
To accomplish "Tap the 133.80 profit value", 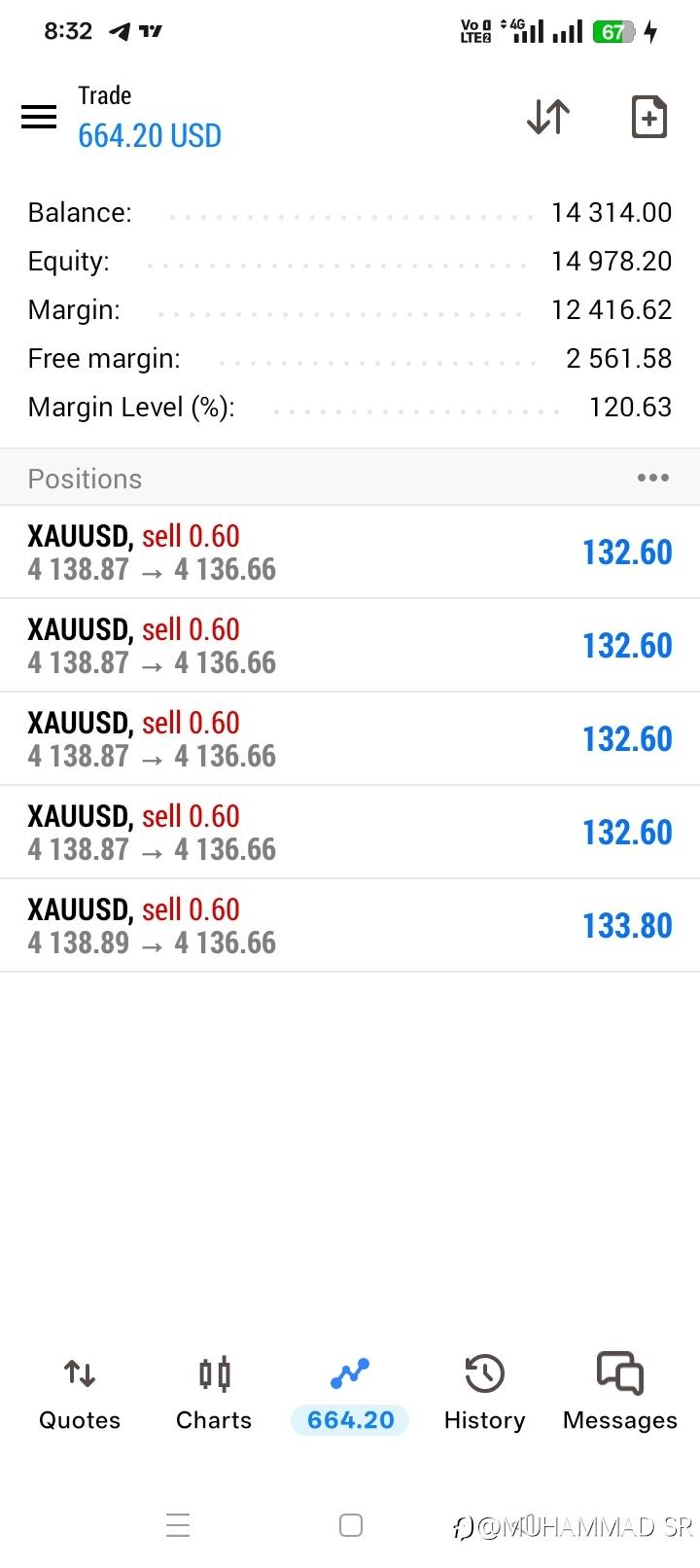I will (x=627, y=926).
